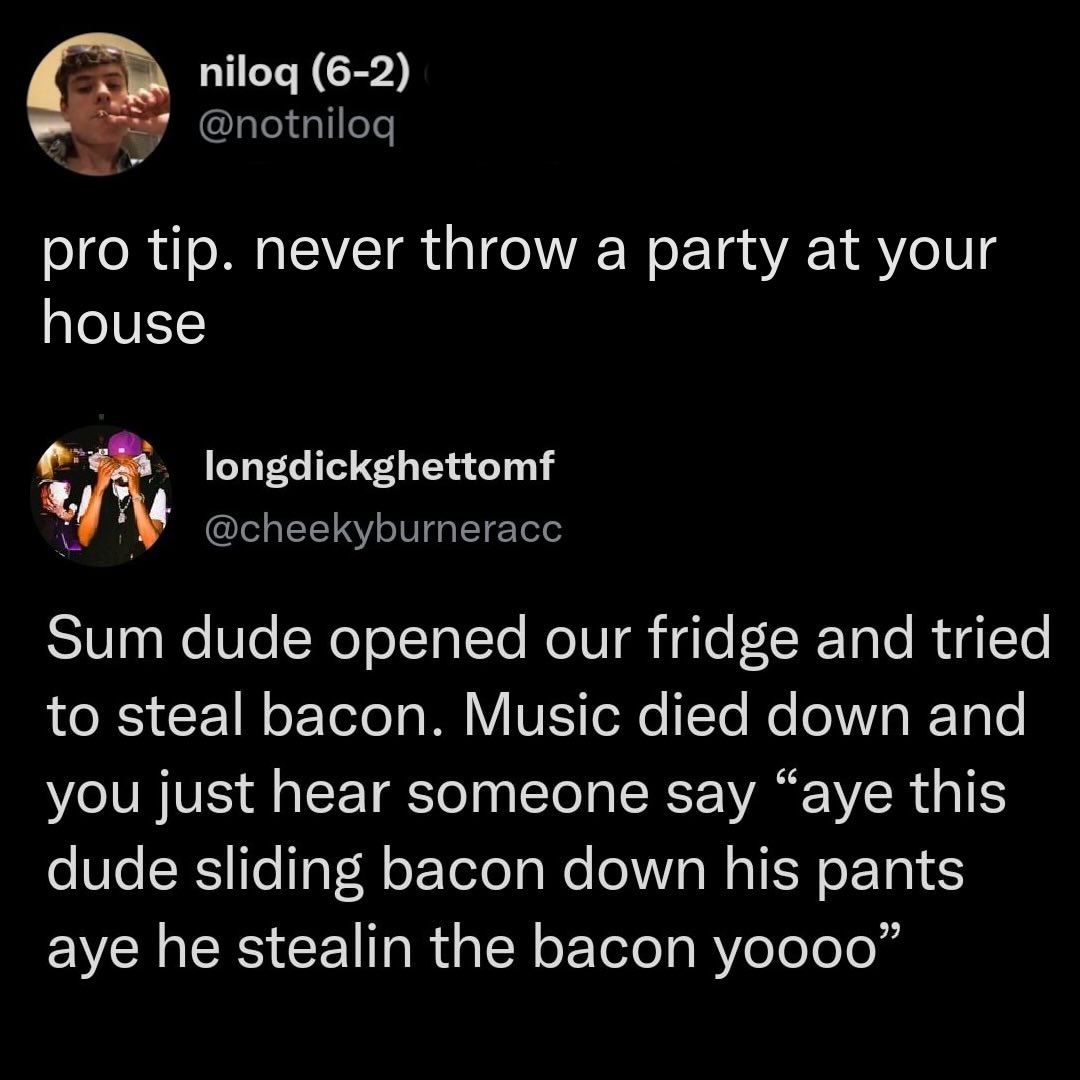The image size is (1080, 1080).
Task: Click the word "throw" in the first tweet
Action: tap(498, 251)
